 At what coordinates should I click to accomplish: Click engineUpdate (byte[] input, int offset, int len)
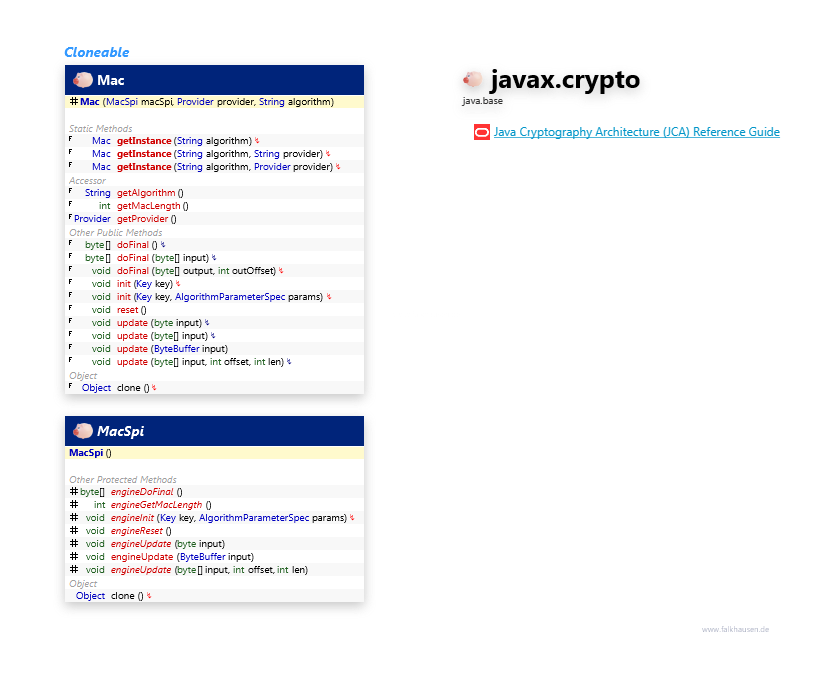(209, 570)
